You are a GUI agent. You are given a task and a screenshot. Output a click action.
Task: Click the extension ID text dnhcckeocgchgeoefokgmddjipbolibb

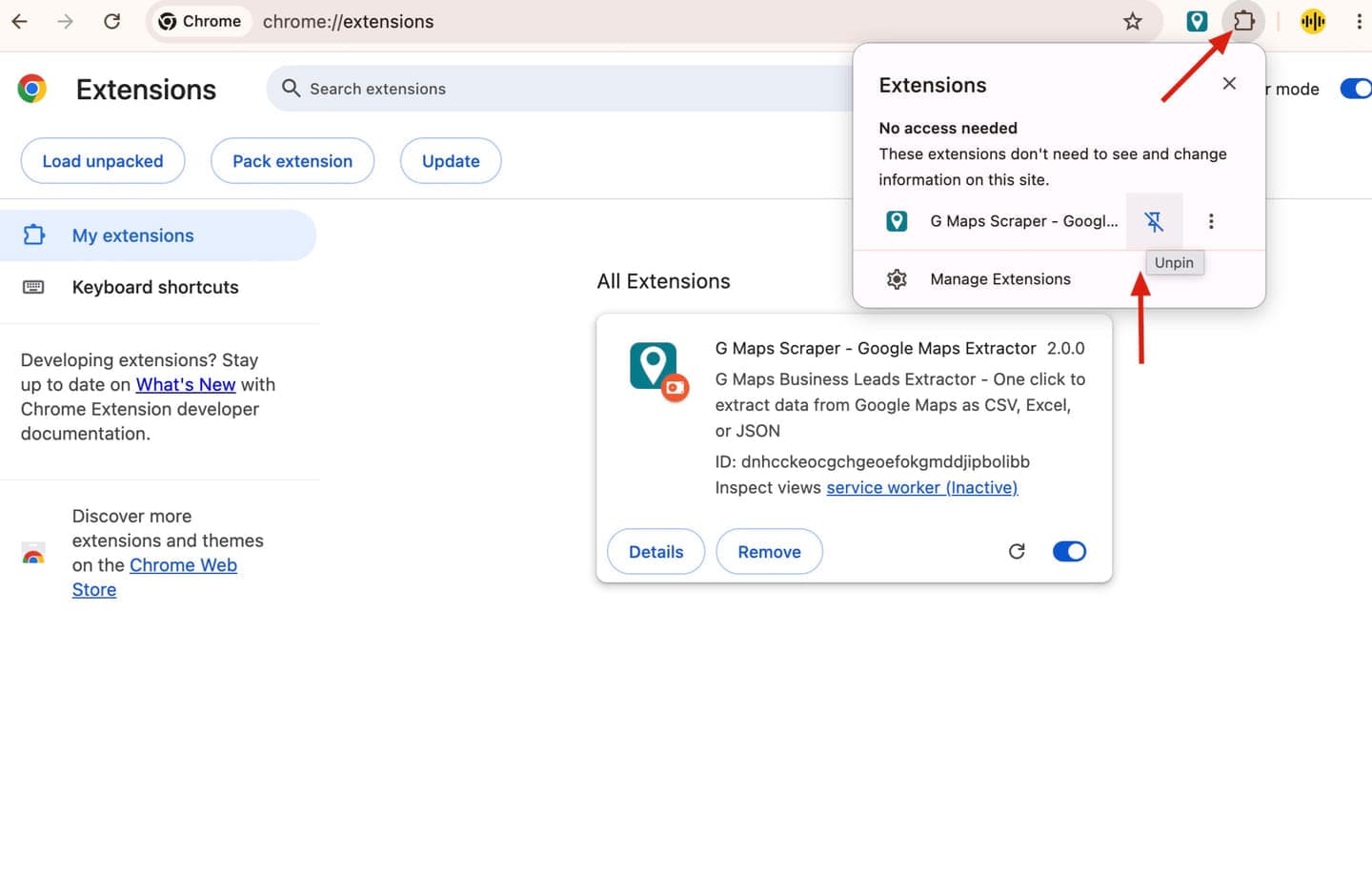tap(885, 461)
